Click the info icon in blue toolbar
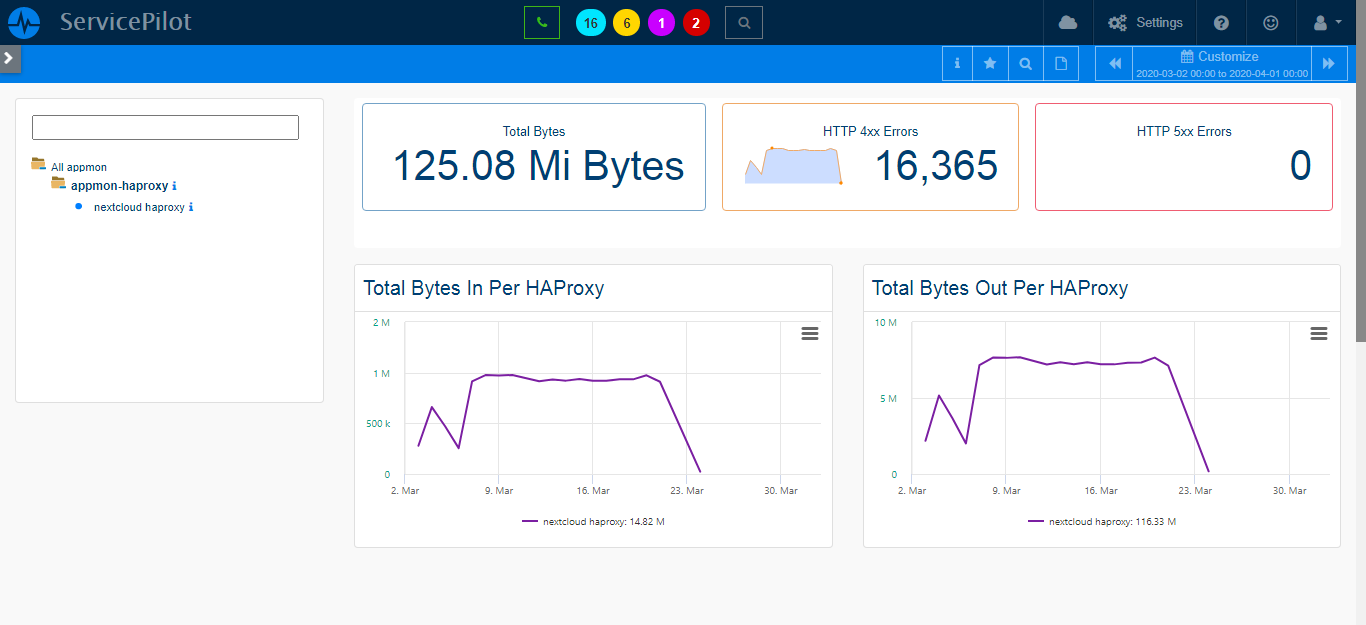 pos(957,63)
